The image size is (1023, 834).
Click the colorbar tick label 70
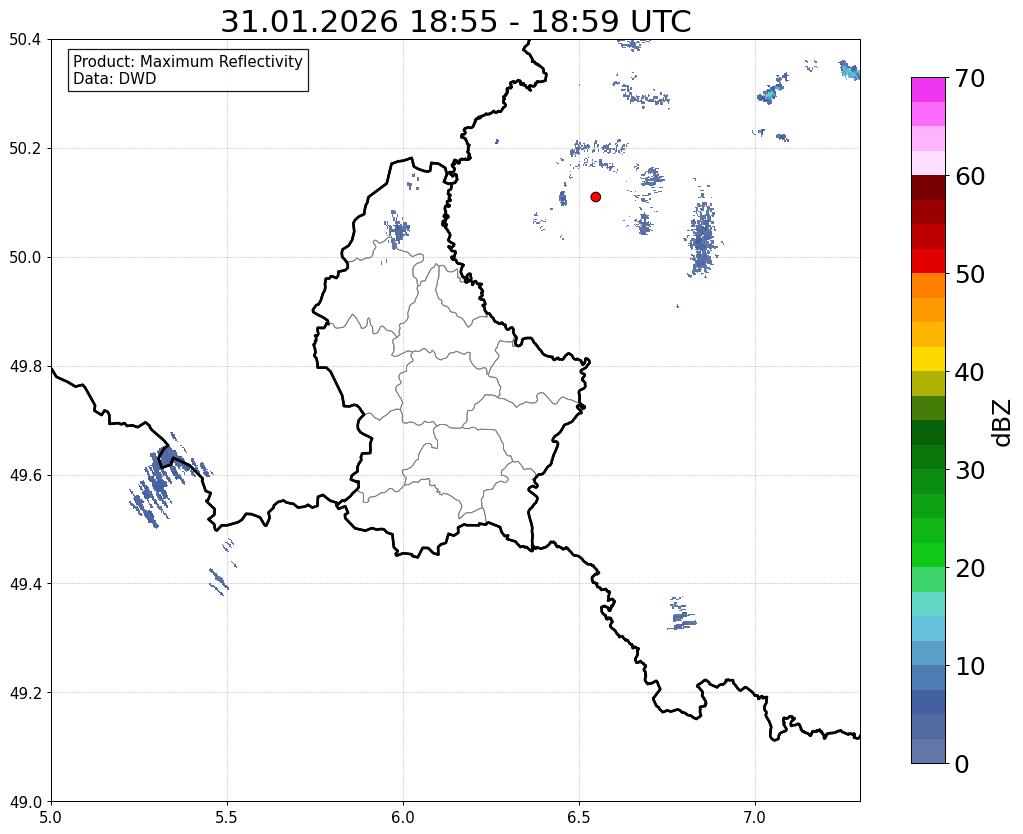(x=970, y=78)
